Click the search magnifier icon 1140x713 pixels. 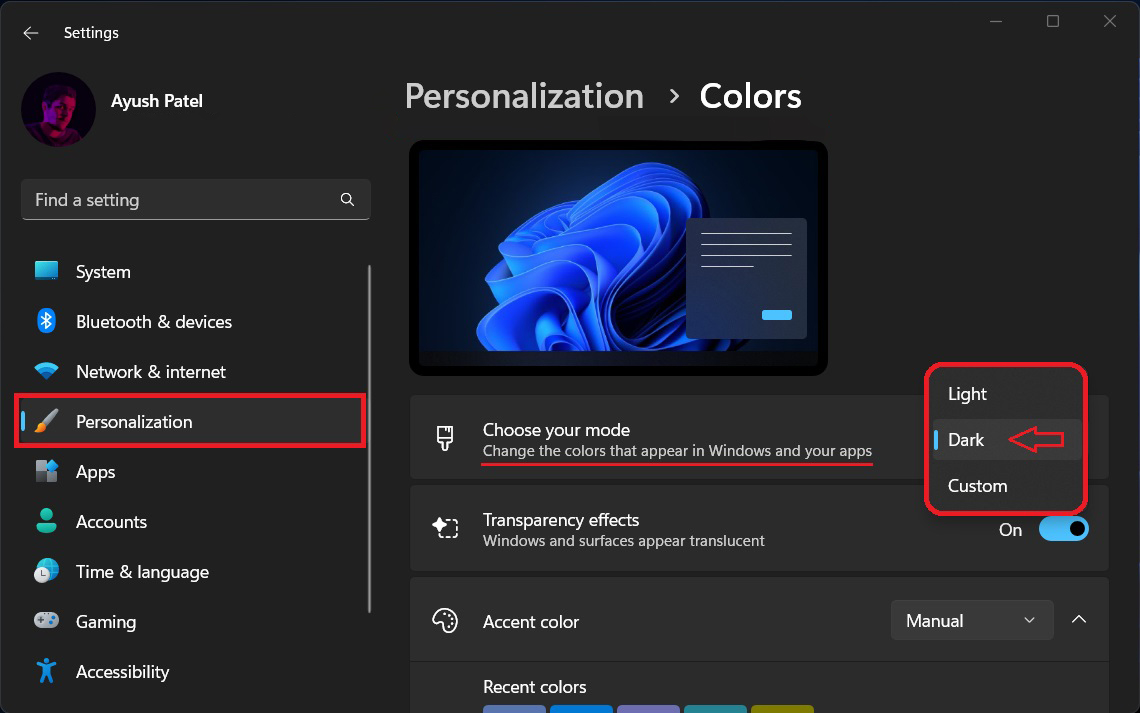point(348,199)
